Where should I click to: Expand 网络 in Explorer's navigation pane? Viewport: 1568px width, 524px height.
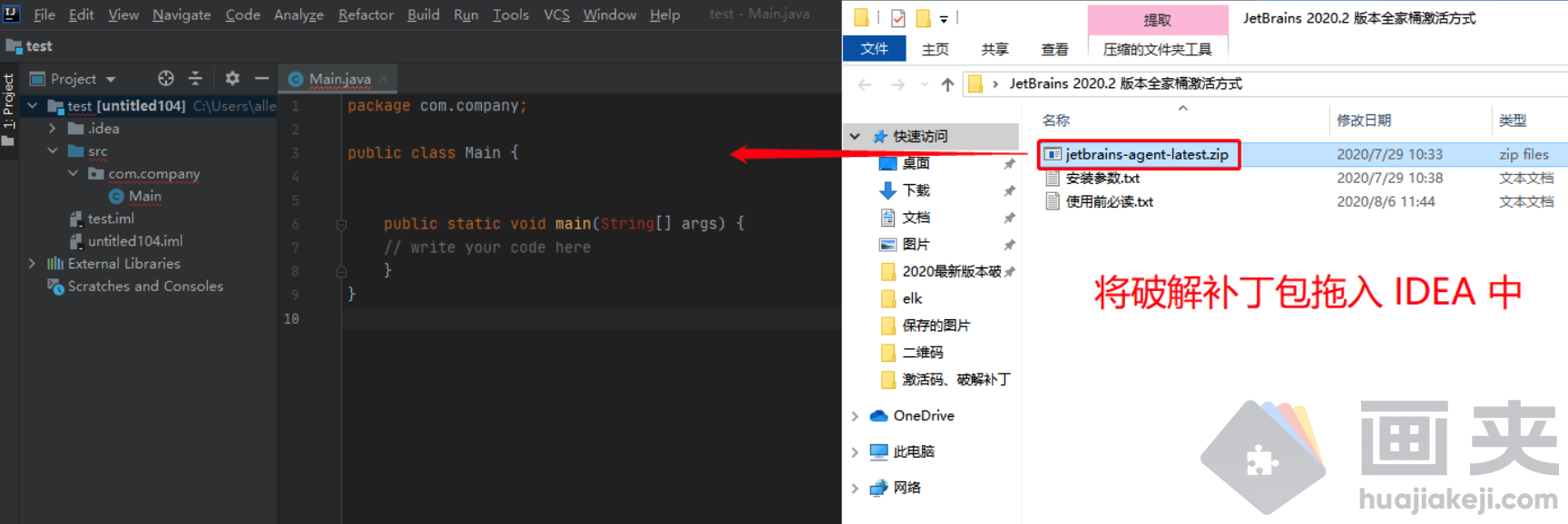click(855, 488)
